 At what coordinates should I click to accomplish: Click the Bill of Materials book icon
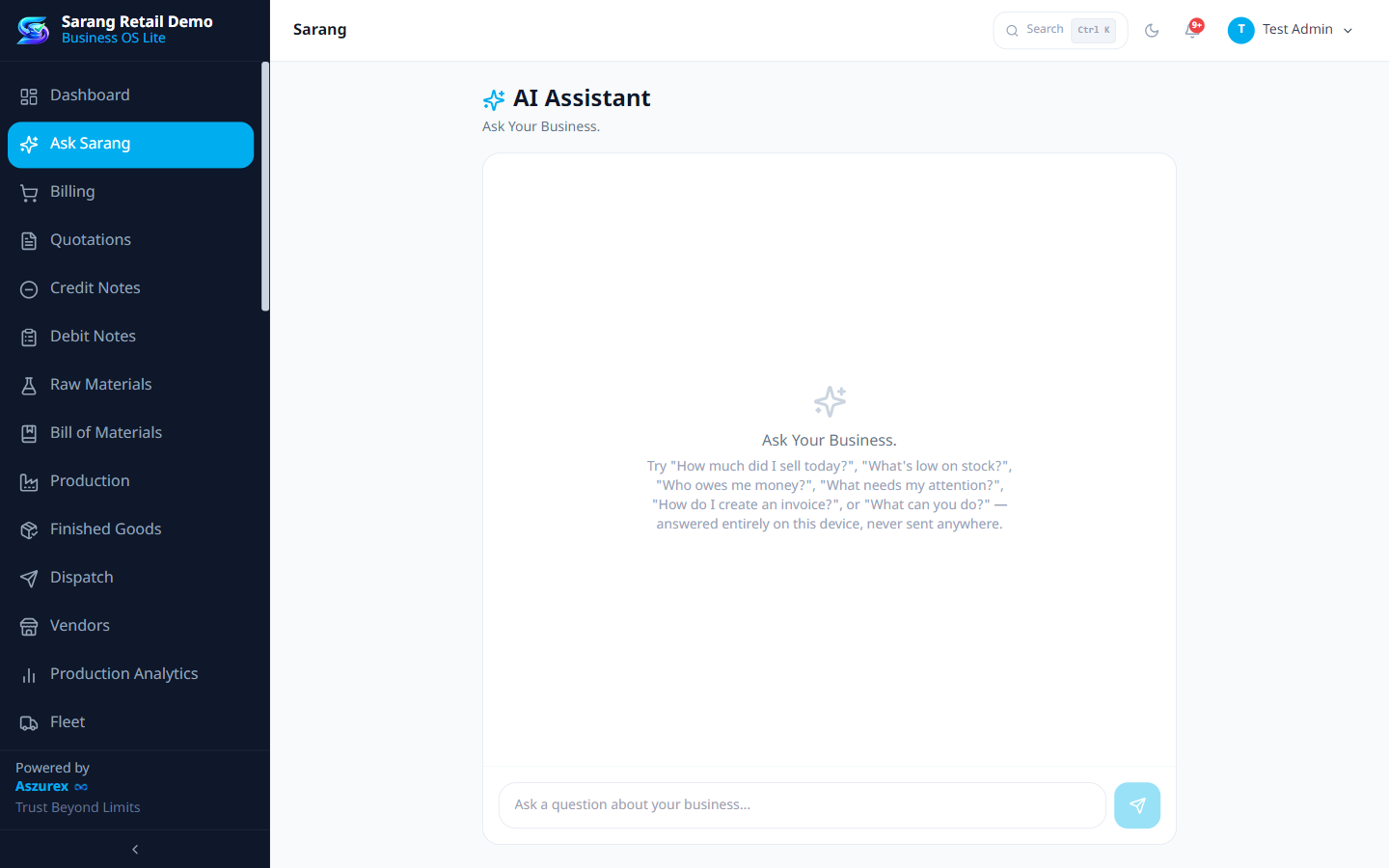tap(29, 433)
